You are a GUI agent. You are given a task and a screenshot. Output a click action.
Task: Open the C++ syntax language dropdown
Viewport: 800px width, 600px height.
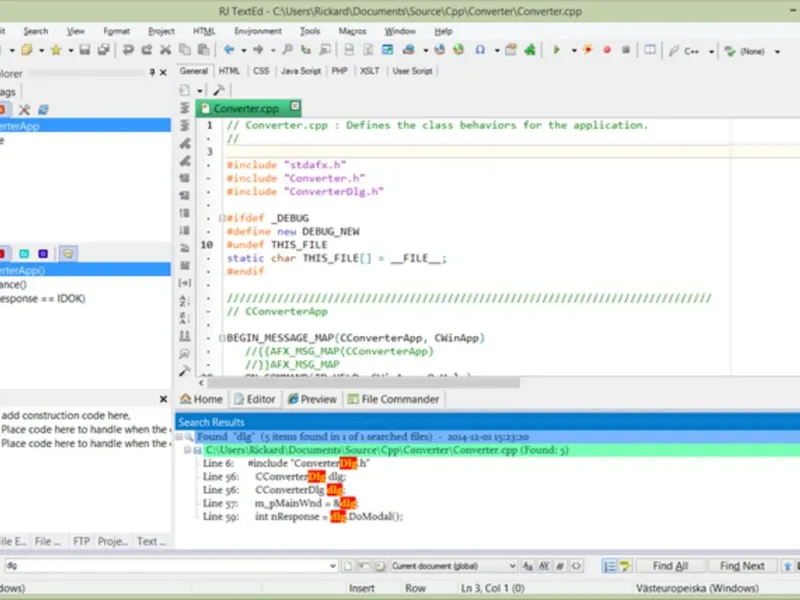point(711,49)
